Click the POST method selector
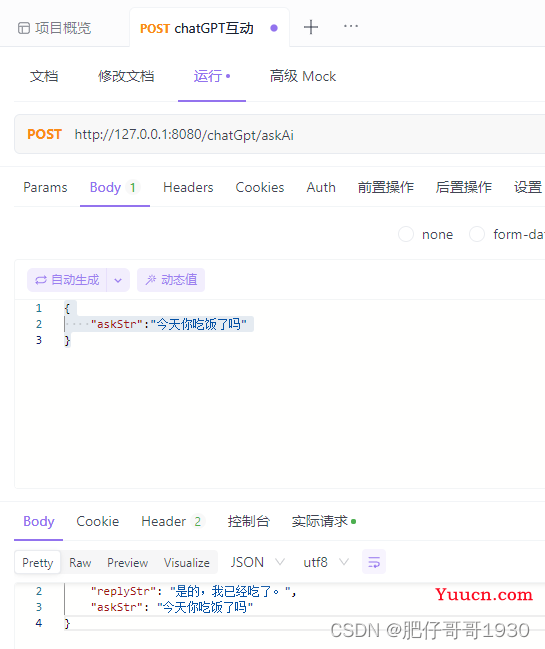 point(44,135)
